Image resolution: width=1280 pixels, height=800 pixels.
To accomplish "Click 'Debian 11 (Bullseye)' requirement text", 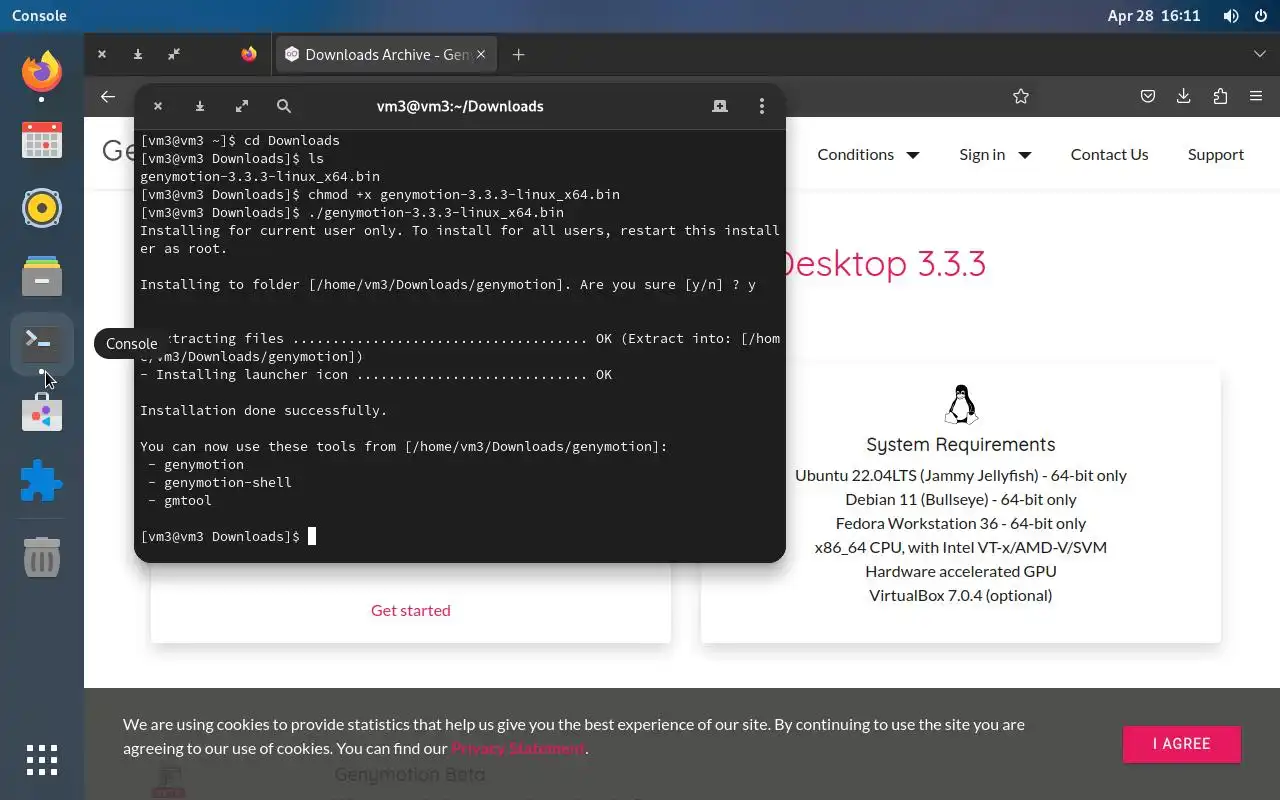I will (x=961, y=499).
